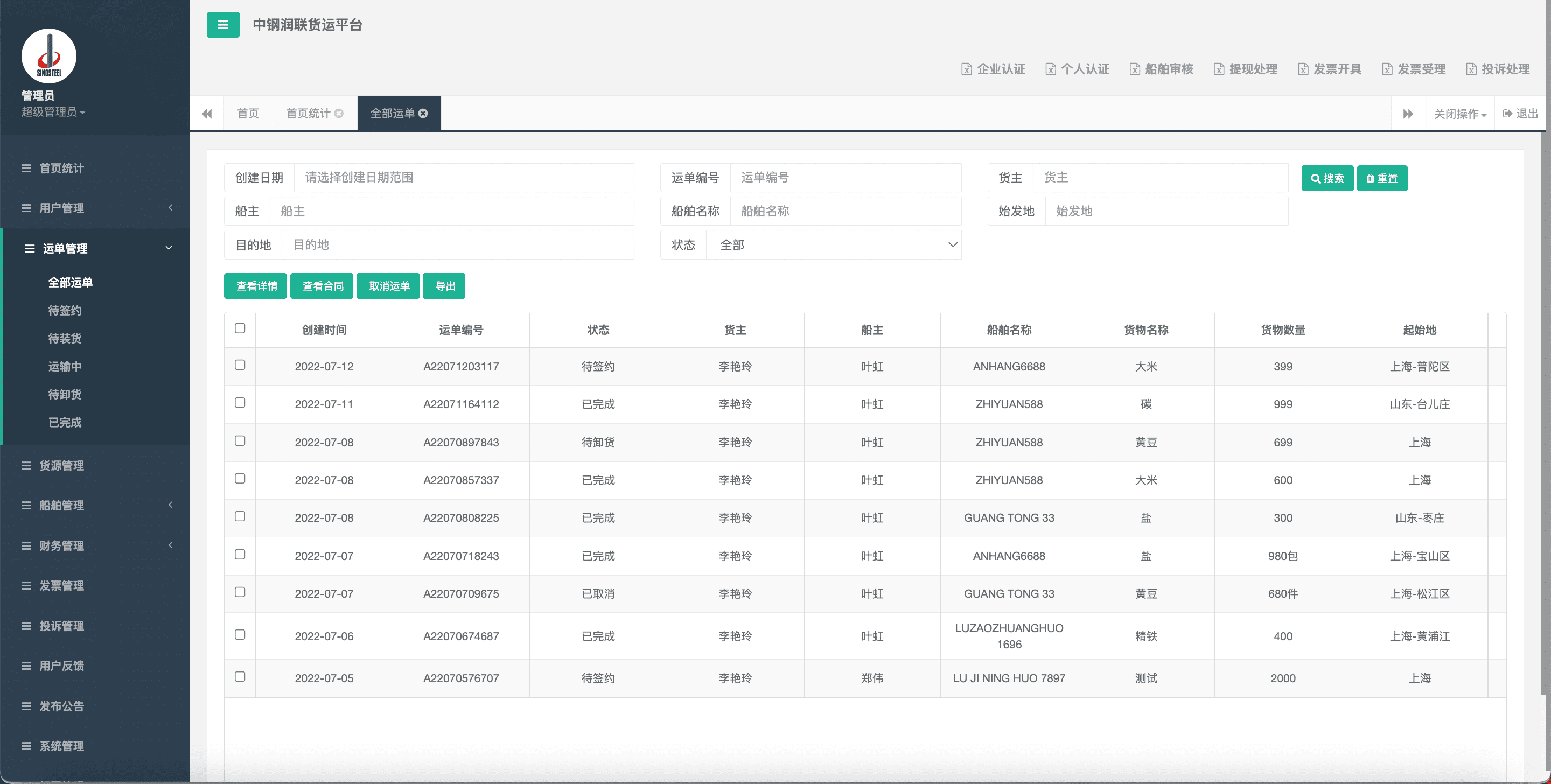Check the row for waybill A22070718243
The width and height of the screenshot is (1551, 784).
(x=240, y=555)
